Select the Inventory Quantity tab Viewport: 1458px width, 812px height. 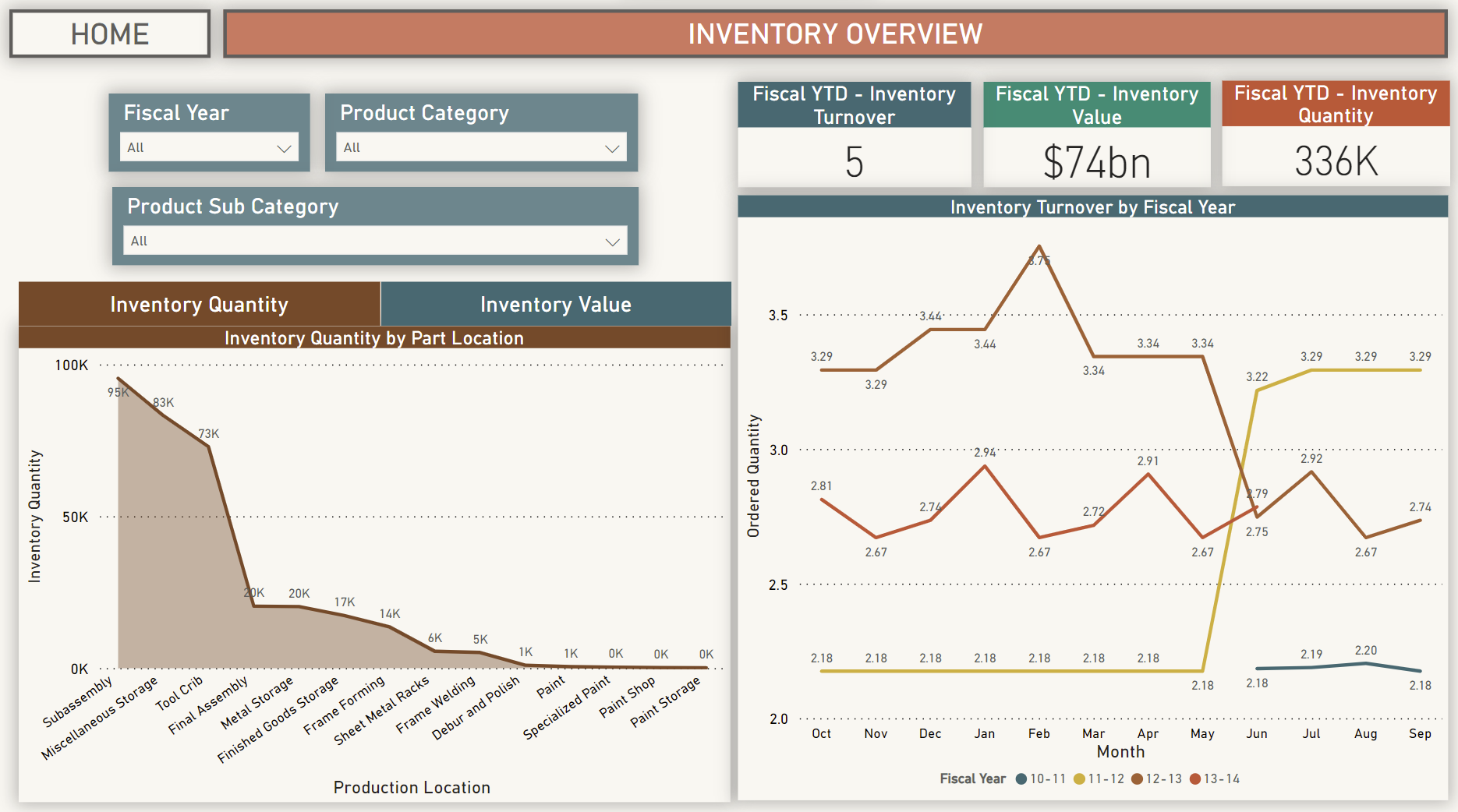point(199,304)
